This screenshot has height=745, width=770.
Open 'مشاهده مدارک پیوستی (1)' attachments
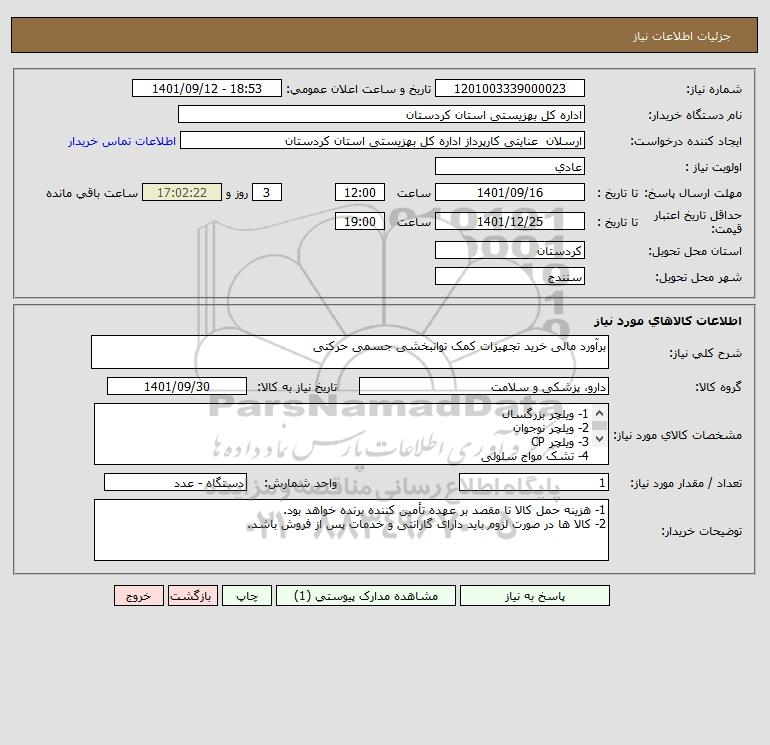pyautogui.click(x=366, y=596)
